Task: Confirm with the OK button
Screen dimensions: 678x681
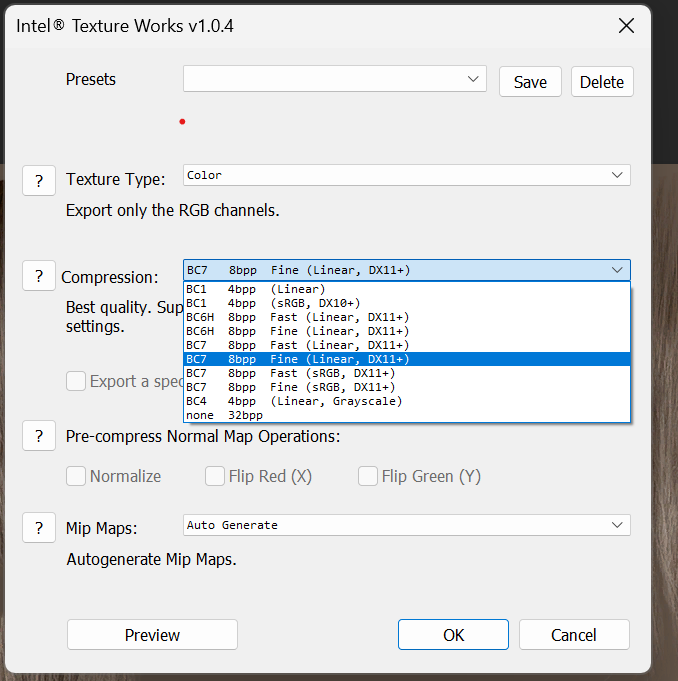Action: click(453, 635)
